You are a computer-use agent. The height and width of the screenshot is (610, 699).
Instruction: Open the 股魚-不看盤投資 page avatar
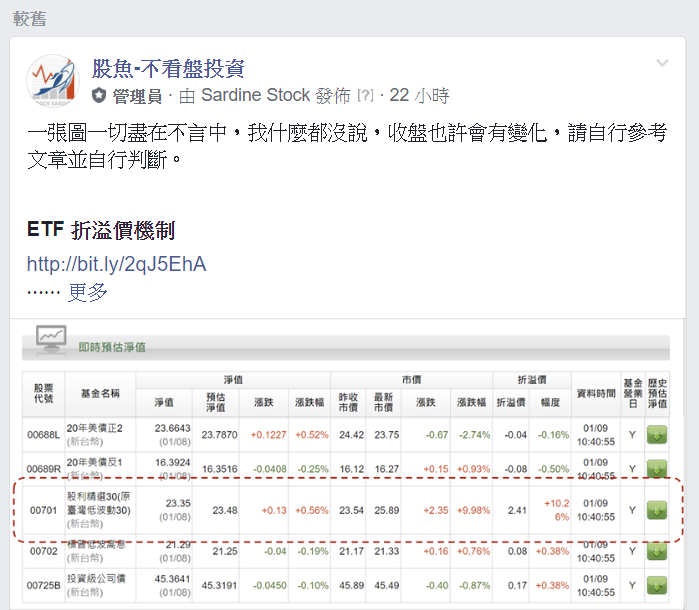[x=53, y=81]
